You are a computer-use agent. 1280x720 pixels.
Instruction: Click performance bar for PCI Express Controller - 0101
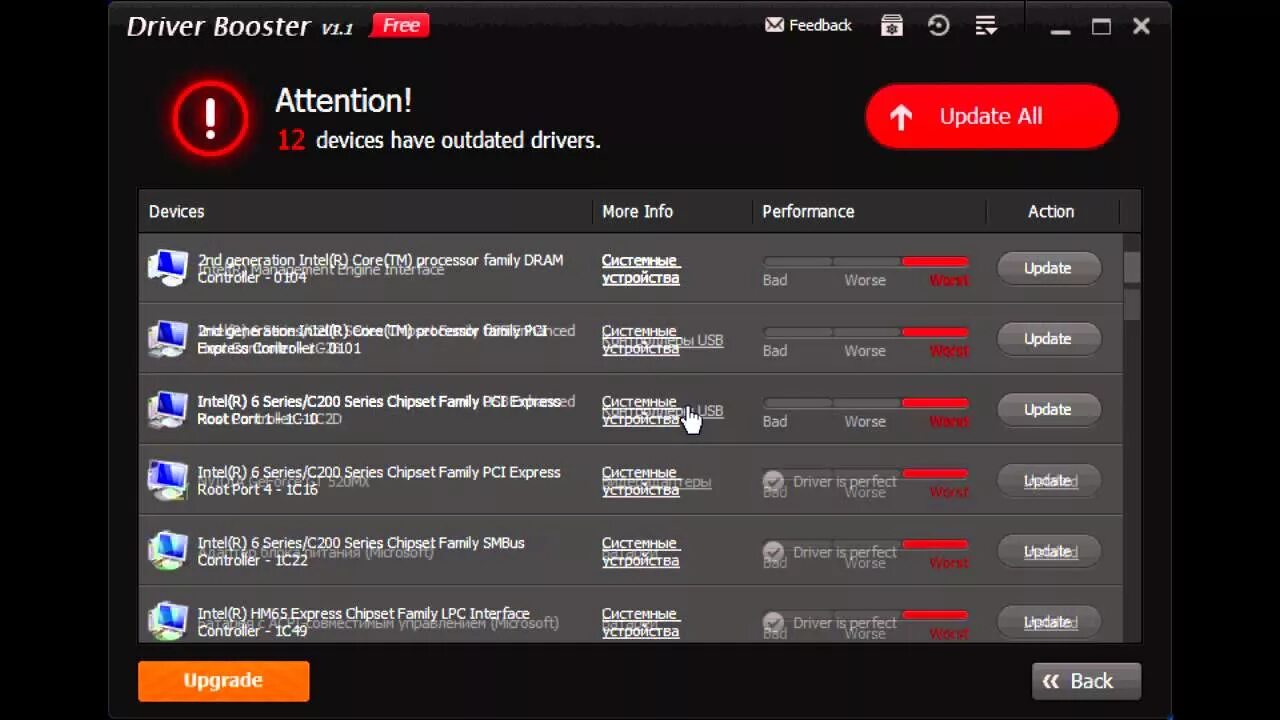[x=866, y=333]
